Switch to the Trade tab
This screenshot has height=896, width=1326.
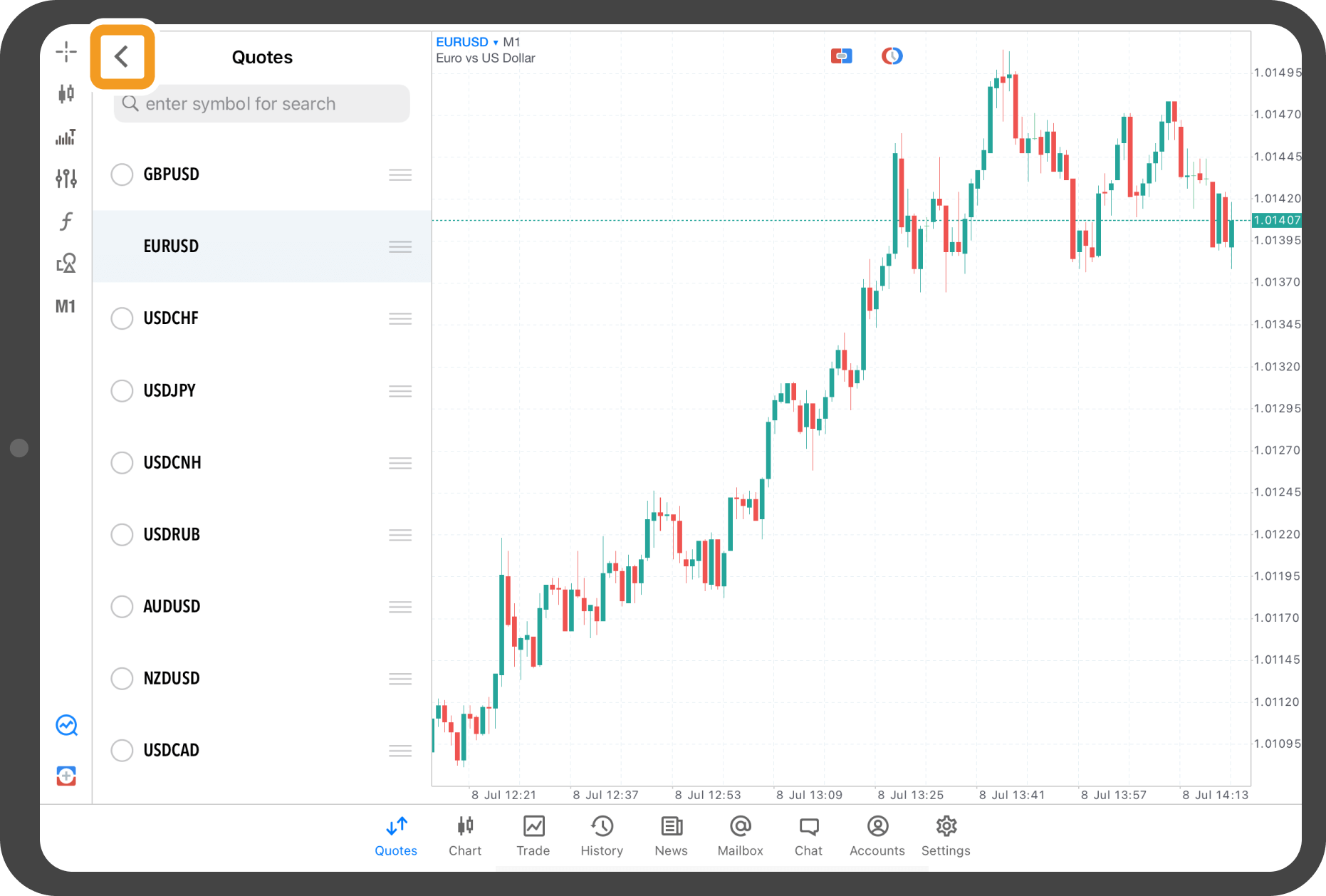click(x=533, y=835)
